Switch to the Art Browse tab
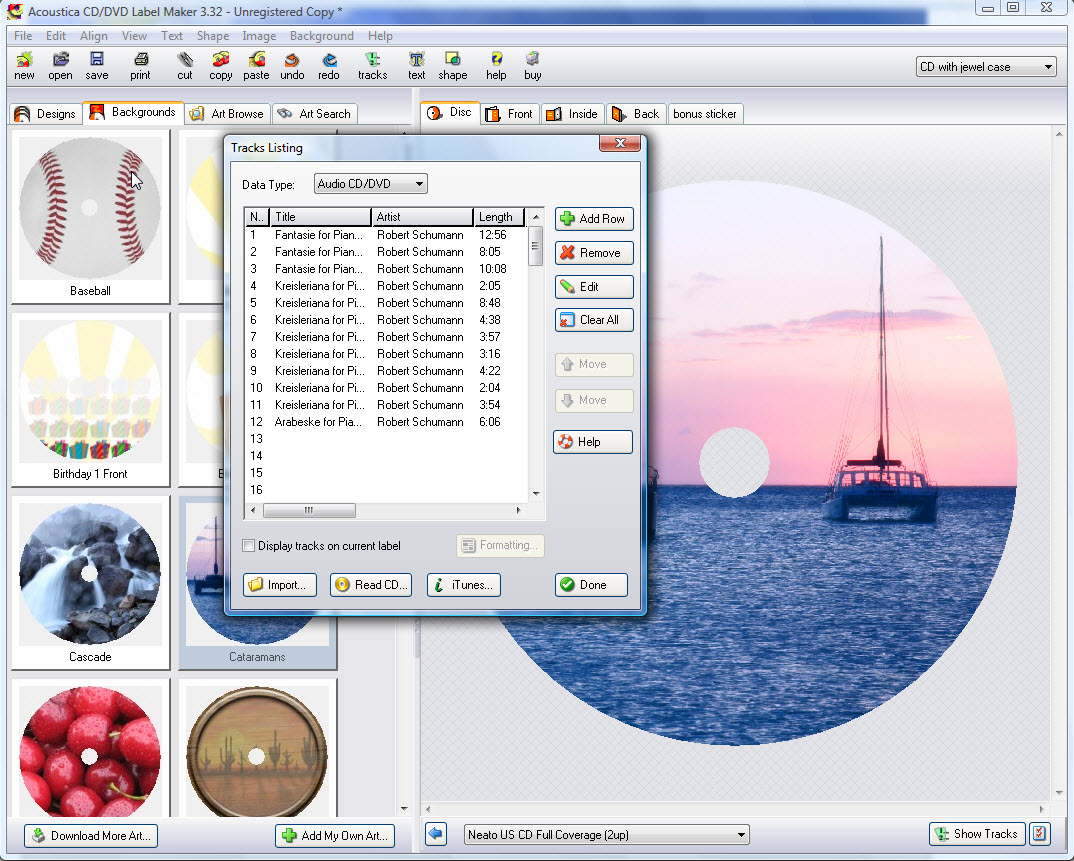Viewport: 1074px width, 861px height. tap(227, 114)
